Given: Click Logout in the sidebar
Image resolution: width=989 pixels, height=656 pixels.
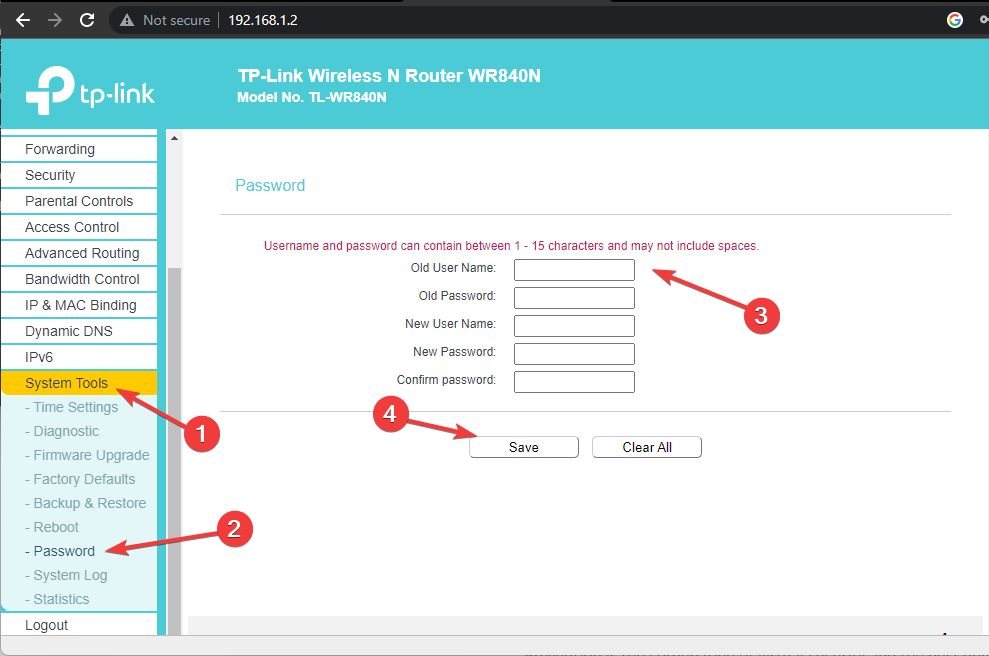Looking at the screenshot, I should [x=79, y=624].
